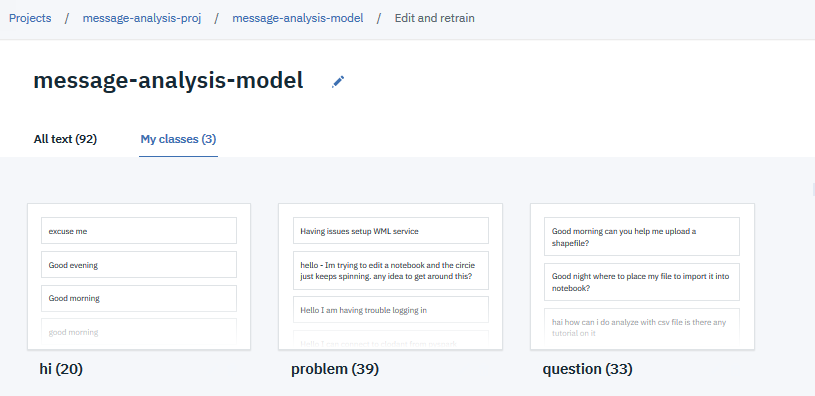Select the My classes (3) tab
Viewport: 815px width, 396px height.
[x=178, y=139]
